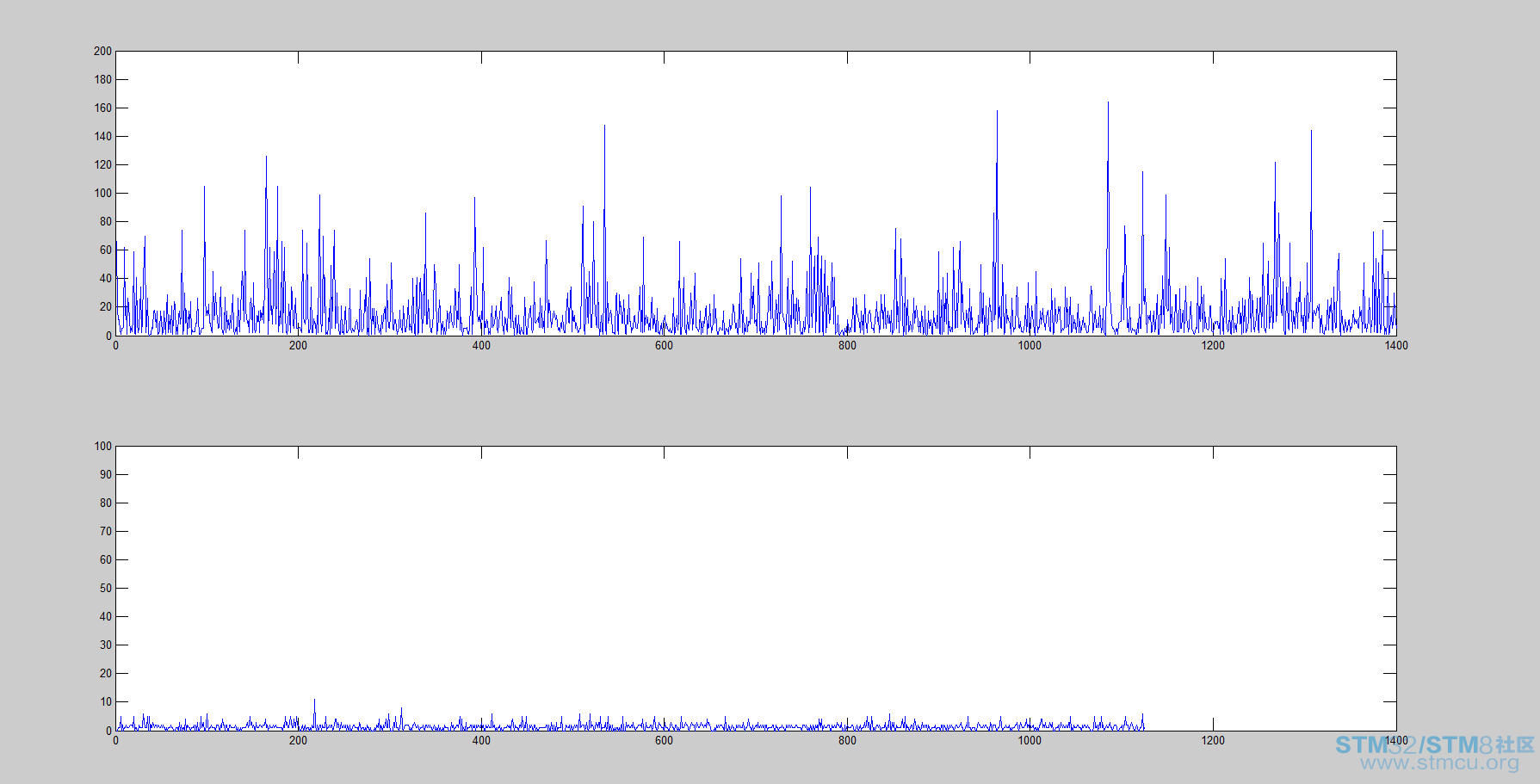This screenshot has height=784, width=1540.
Task: Click x-axis label 1400 under upper plot
Action: [1396, 345]
